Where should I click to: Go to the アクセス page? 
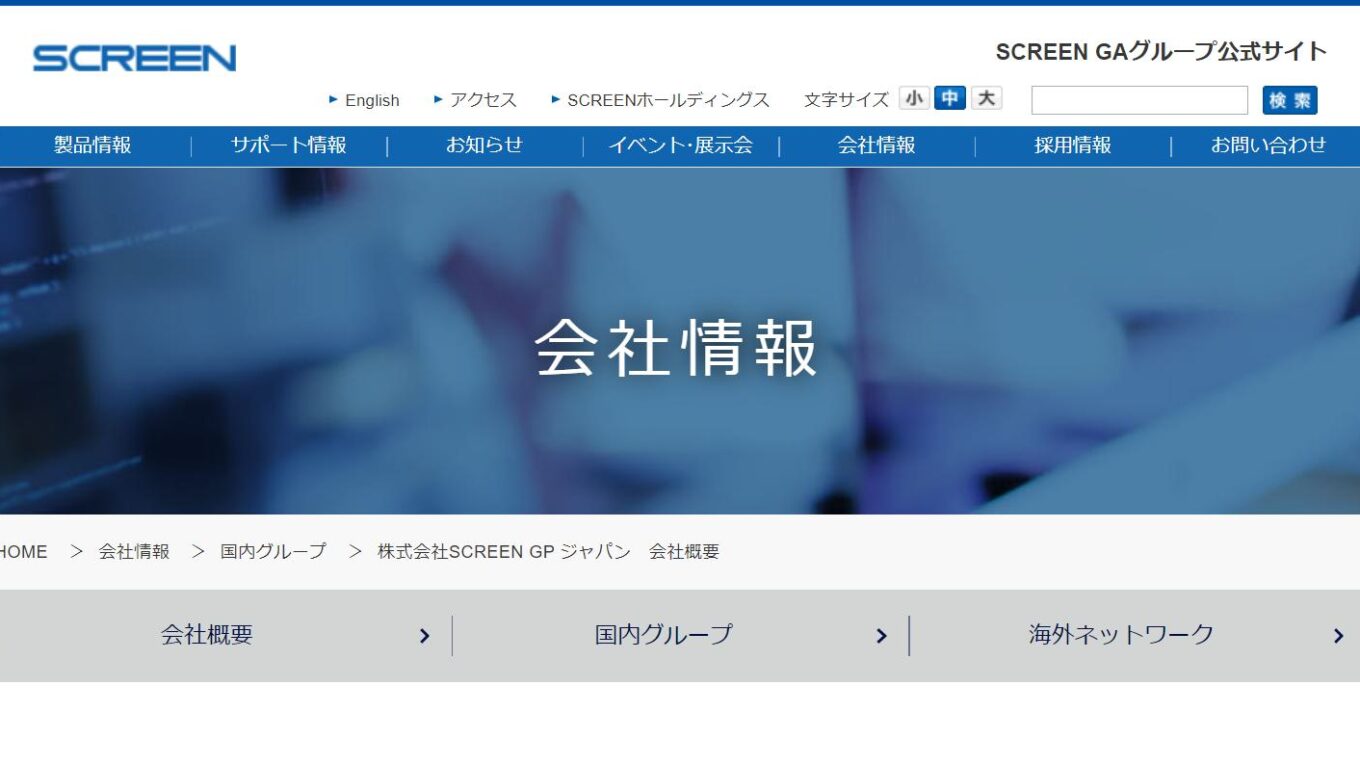pyautogui.click(x=481, y=99)
